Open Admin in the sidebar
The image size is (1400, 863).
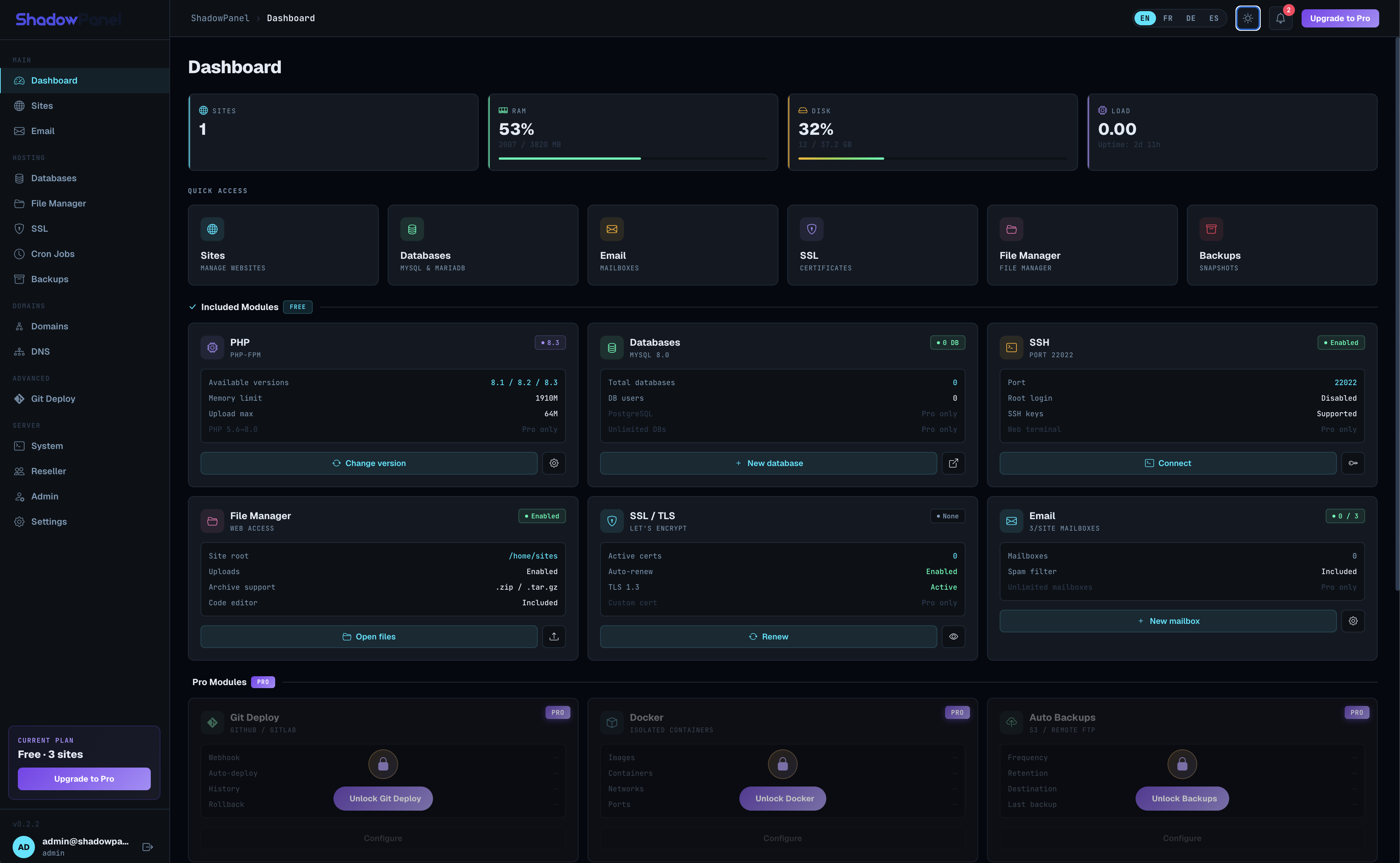84,496
